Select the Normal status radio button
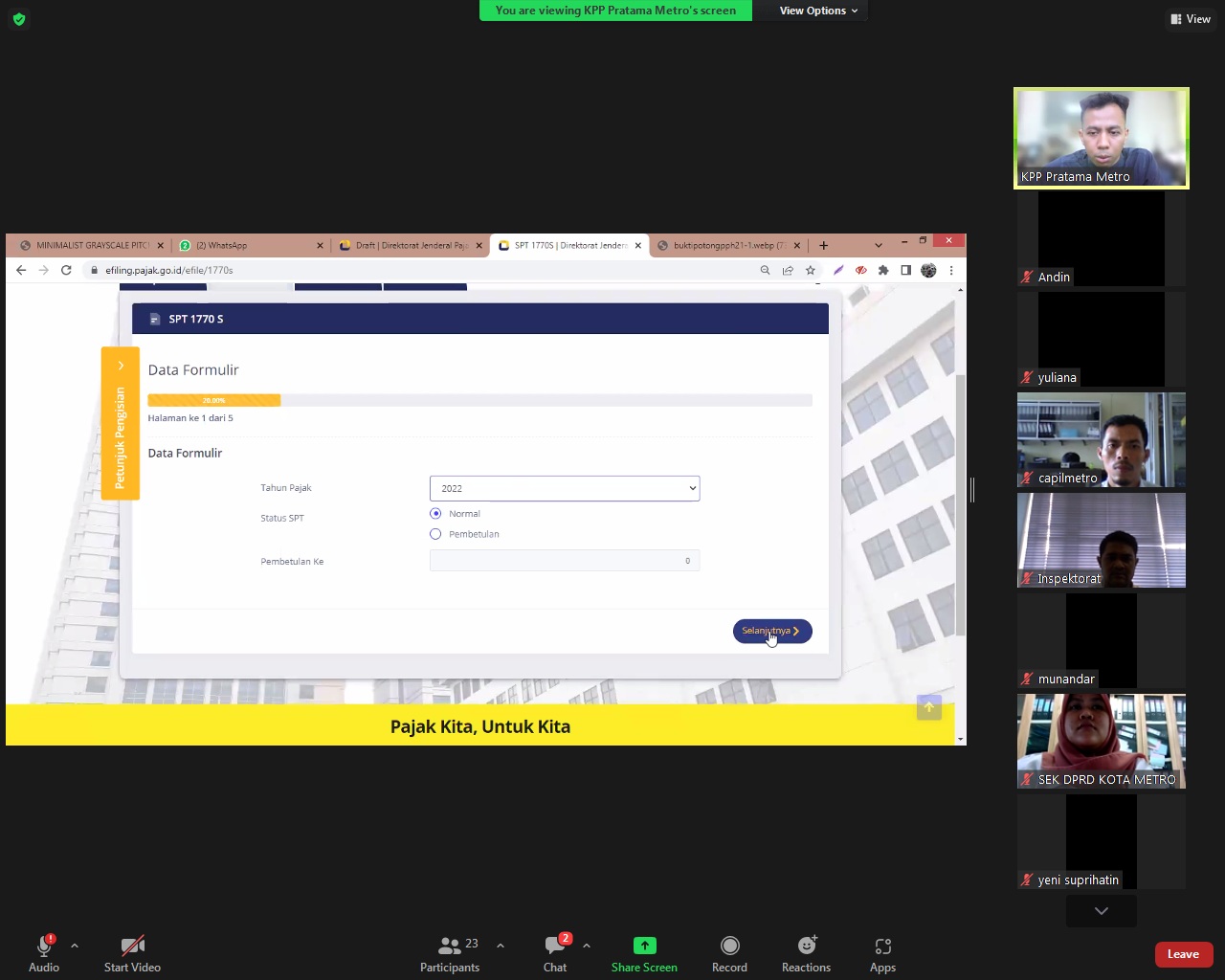Viewport: 1225px width, 980px height. pos(435,514)
